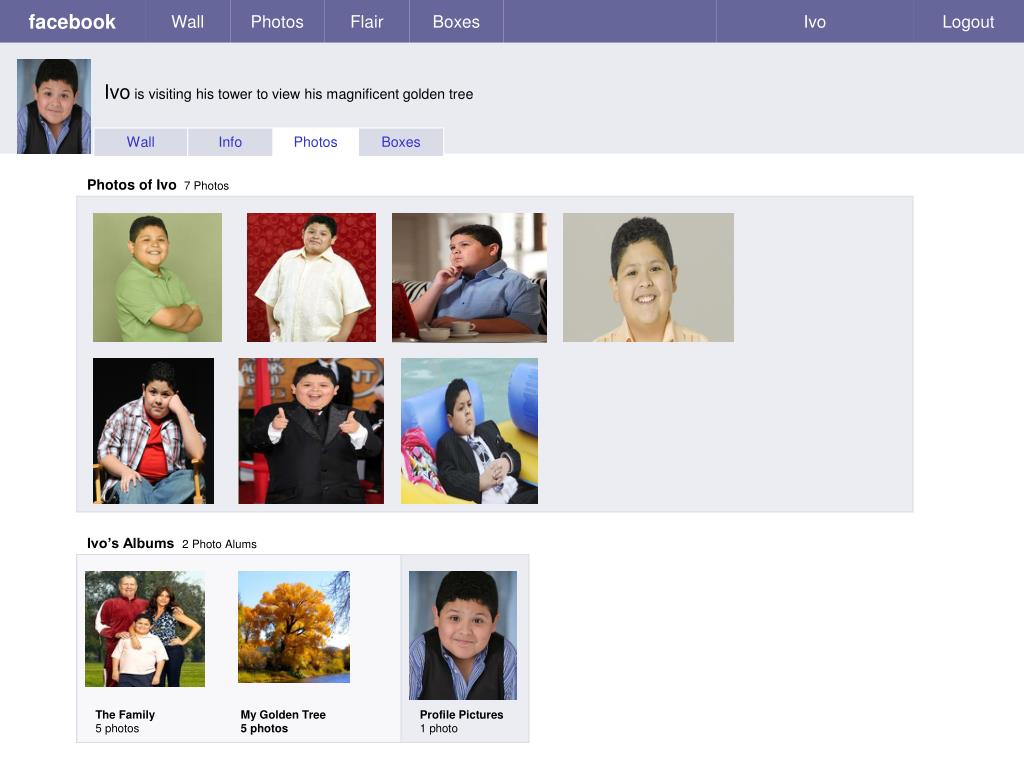Switch to the Info profile tab
Screen dimensions: 1024x768
click(230, 142)
